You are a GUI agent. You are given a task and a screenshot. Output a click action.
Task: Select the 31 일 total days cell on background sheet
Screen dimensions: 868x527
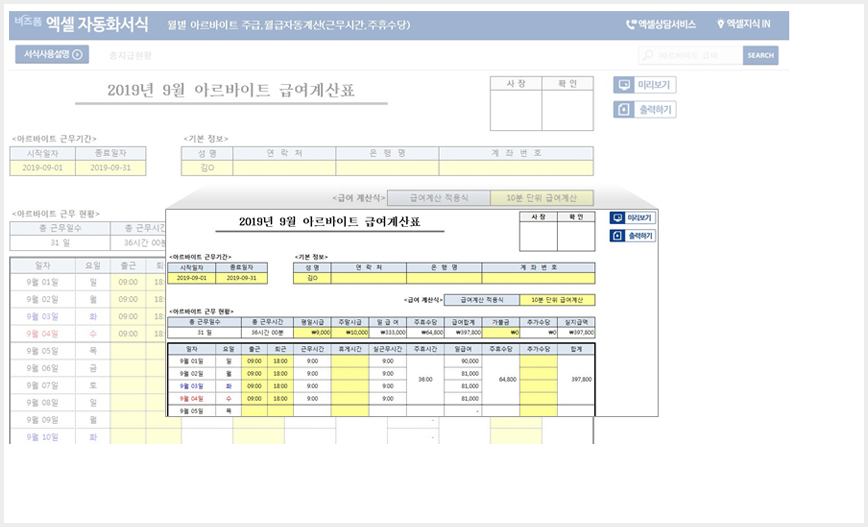tap(60, 243)
